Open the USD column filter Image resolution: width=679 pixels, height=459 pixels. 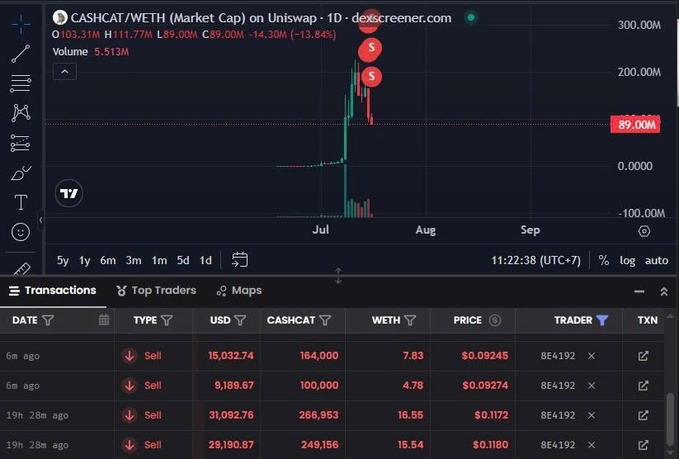point(240,320)
